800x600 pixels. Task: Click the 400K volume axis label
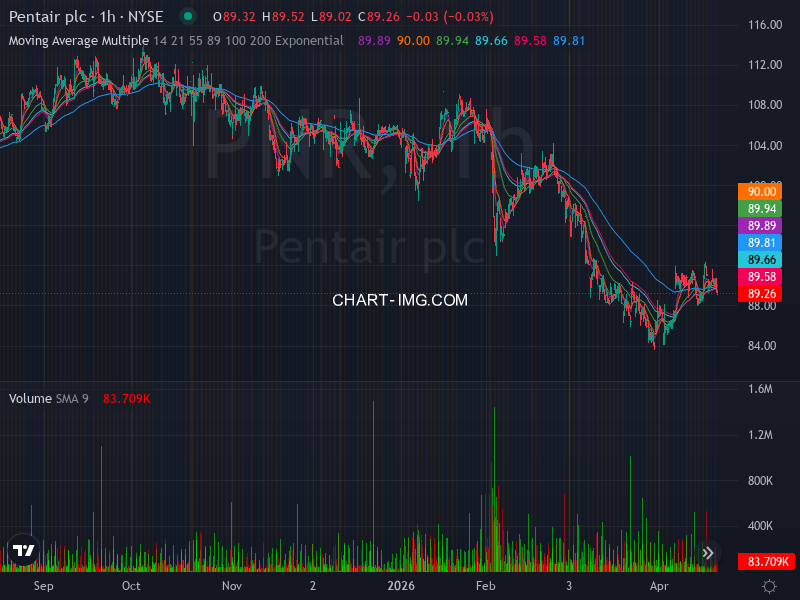point(760,526)
